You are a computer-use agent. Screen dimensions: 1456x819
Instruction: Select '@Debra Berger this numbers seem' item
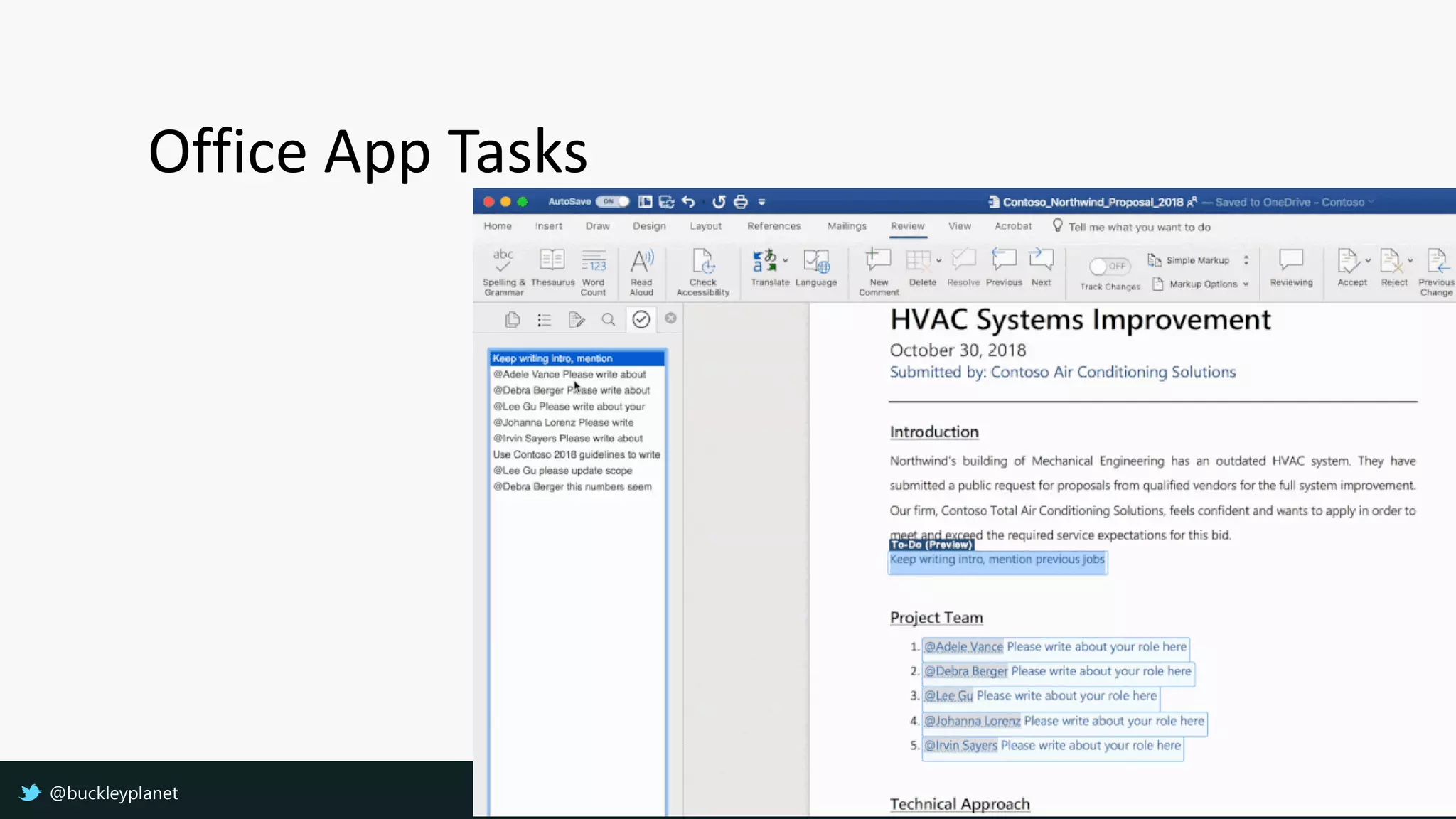(x=577, y=487)
